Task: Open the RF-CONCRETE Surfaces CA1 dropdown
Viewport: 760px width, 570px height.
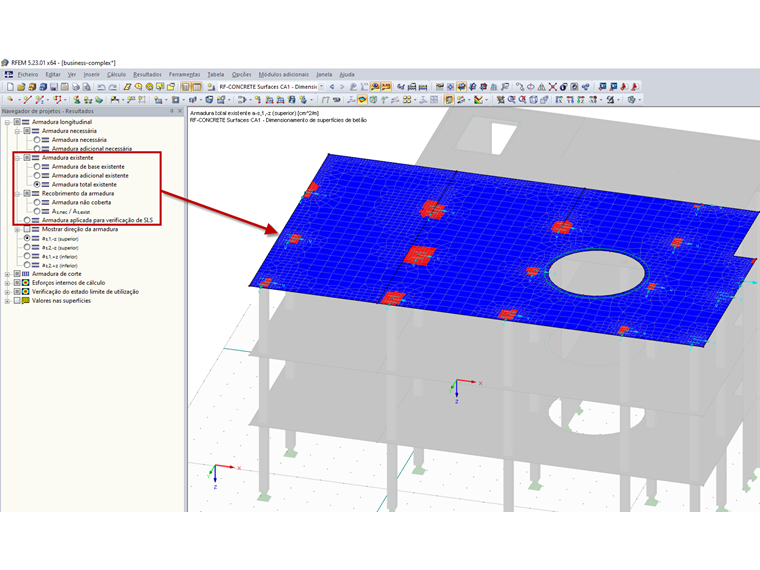Action: 321,87
